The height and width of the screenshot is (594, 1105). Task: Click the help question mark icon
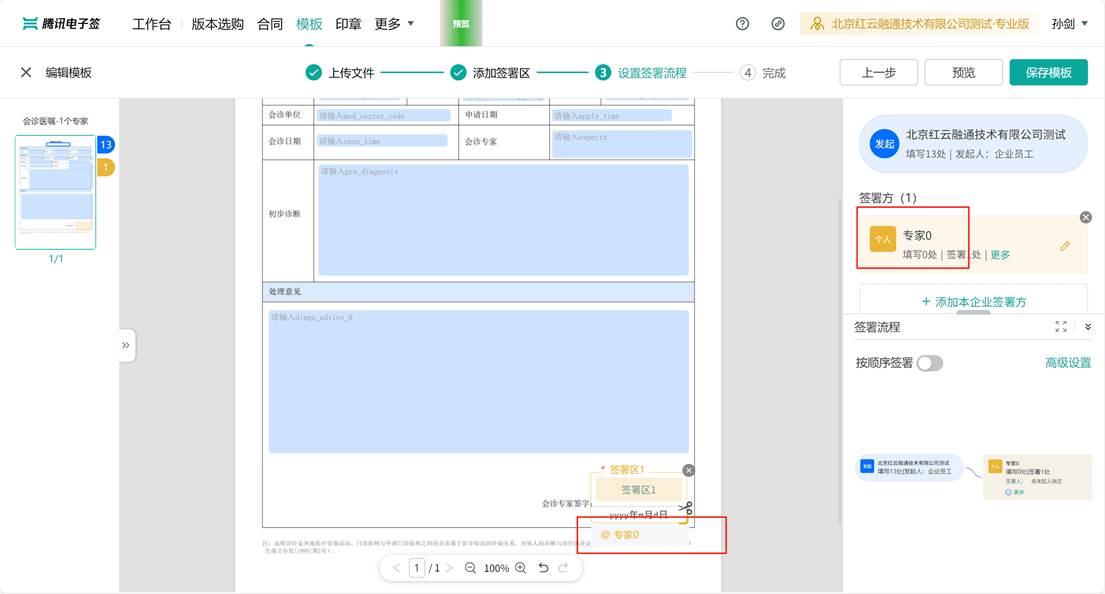coord(742,24)
